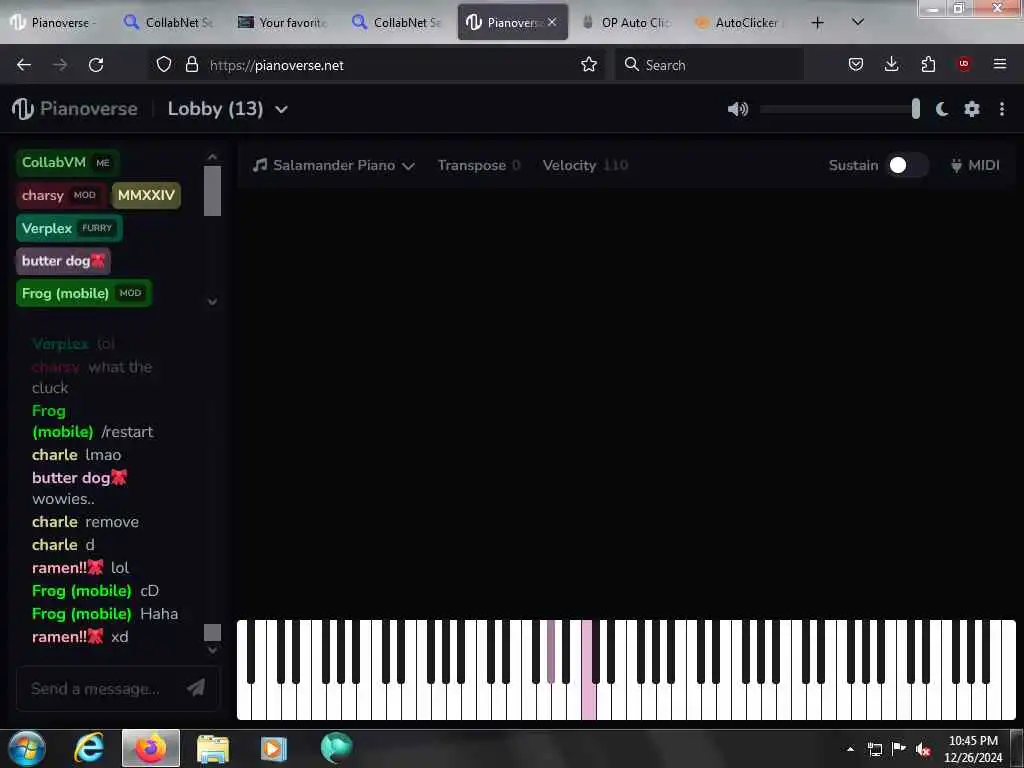Click the site padlock icon
The width and height of the screenshot is (1024, 768).
191,64
